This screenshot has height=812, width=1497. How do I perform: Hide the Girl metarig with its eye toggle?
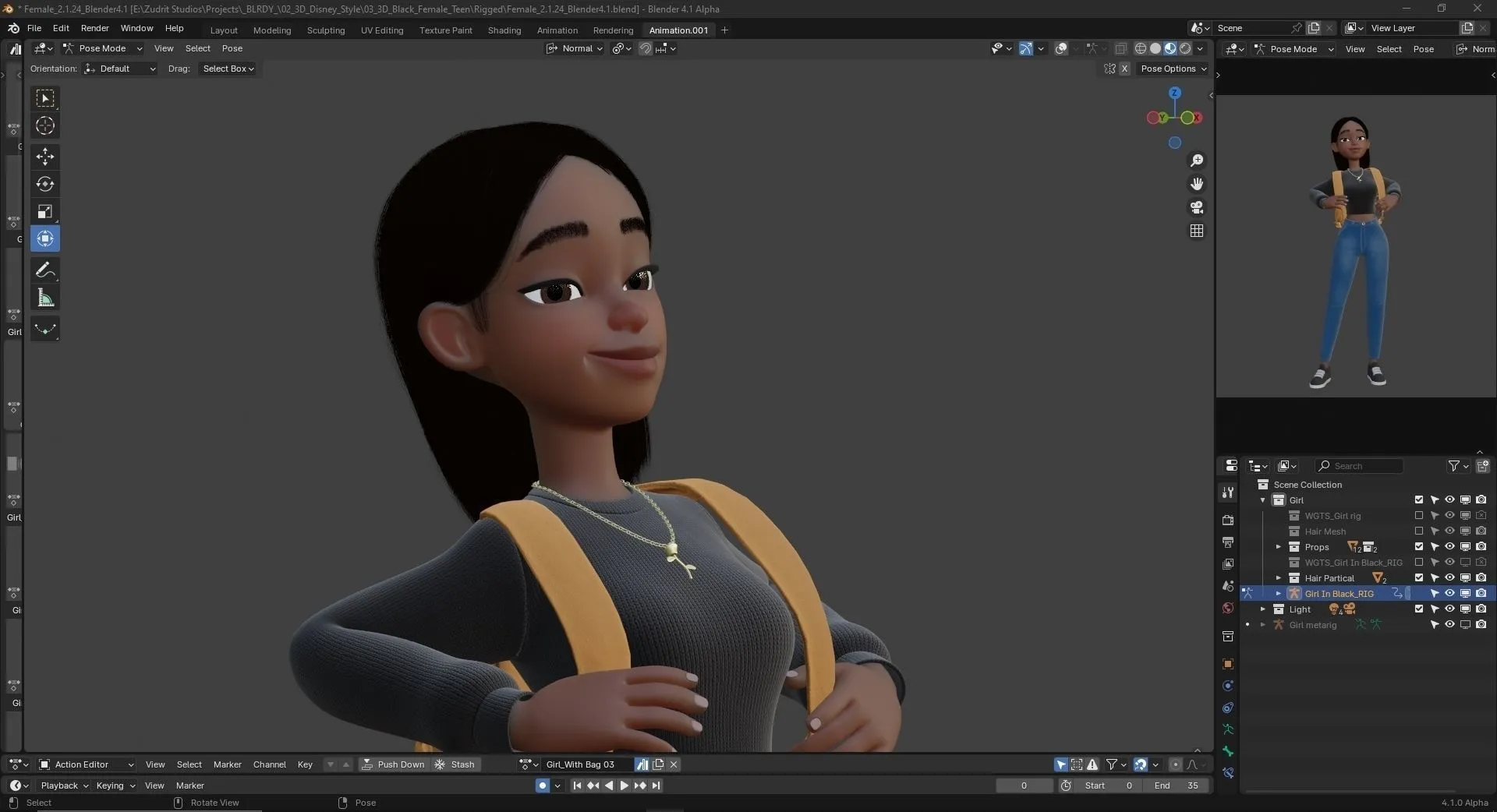(x=1449, y=625)
